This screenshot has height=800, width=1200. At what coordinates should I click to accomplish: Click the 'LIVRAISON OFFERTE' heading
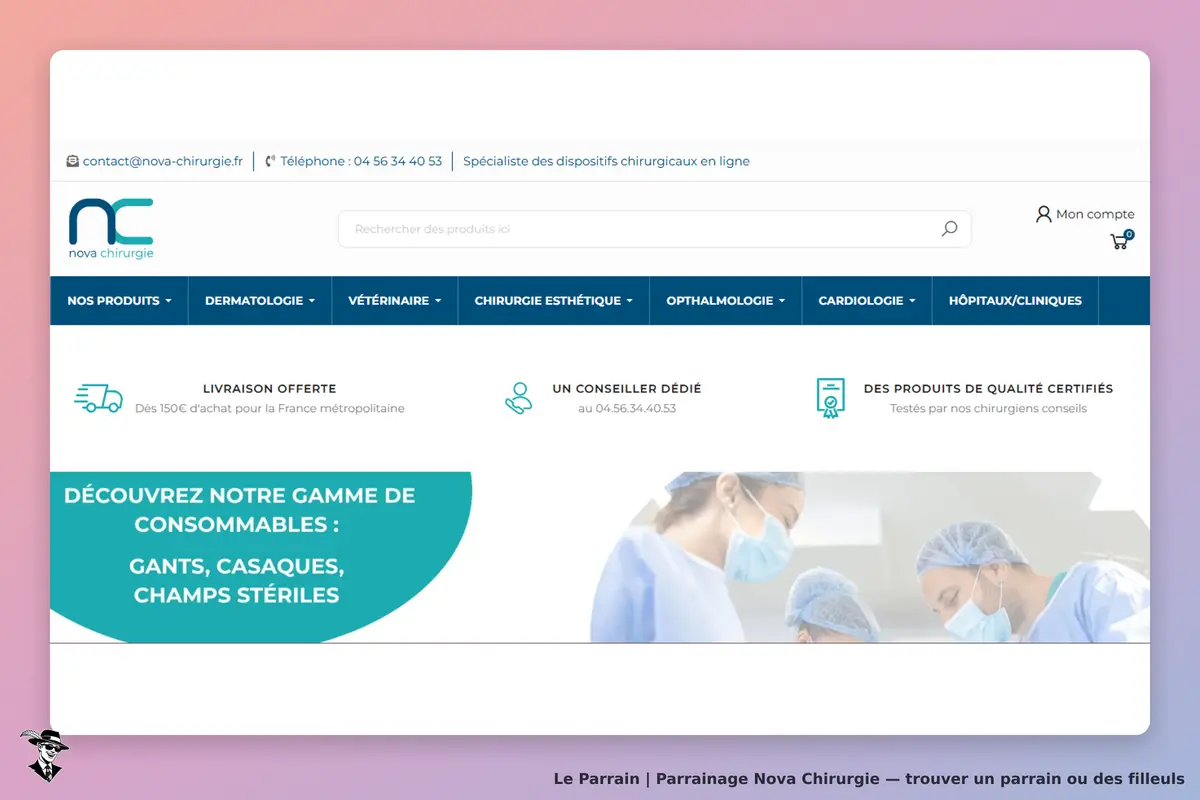point(270,389)
